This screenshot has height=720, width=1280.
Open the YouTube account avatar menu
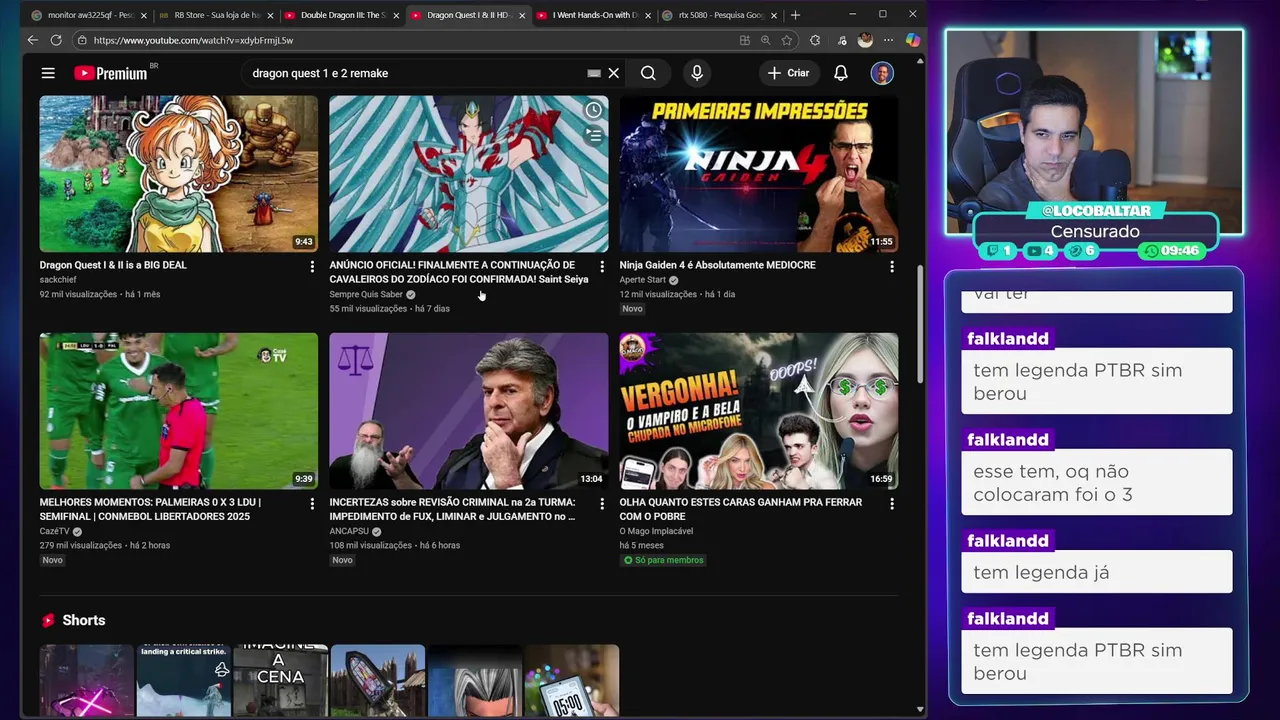[x=882, y=73]
